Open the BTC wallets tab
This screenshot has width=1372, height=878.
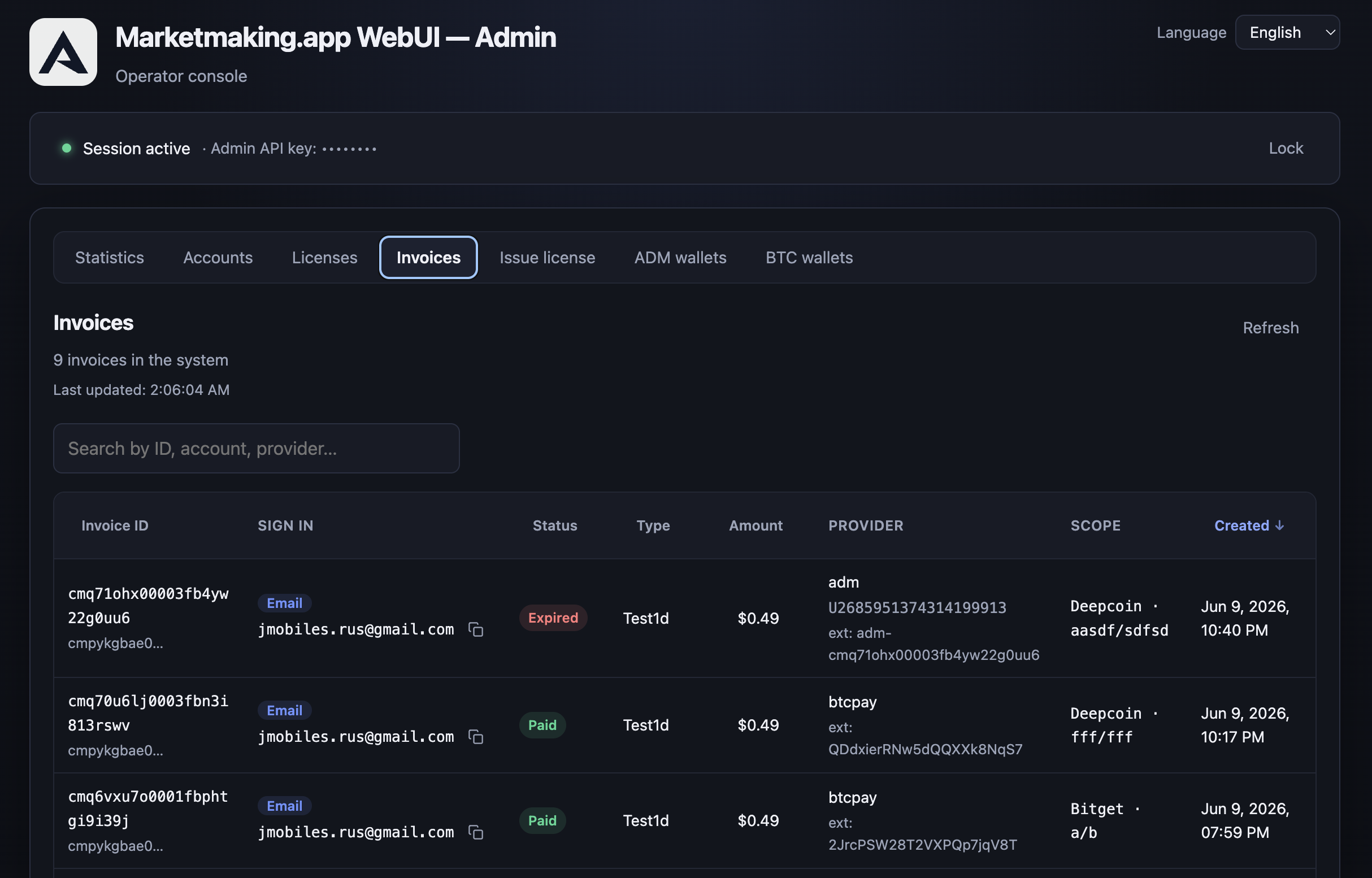809,258
